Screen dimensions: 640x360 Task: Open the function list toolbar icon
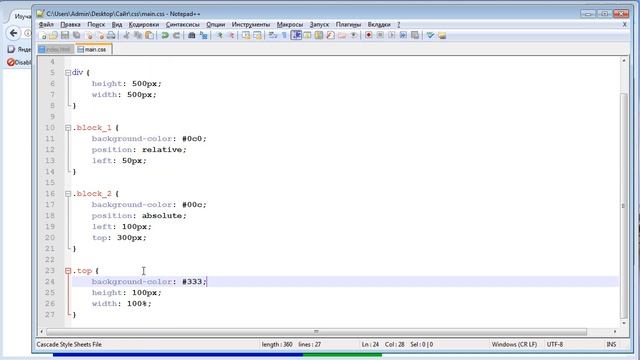click(330, 36)
